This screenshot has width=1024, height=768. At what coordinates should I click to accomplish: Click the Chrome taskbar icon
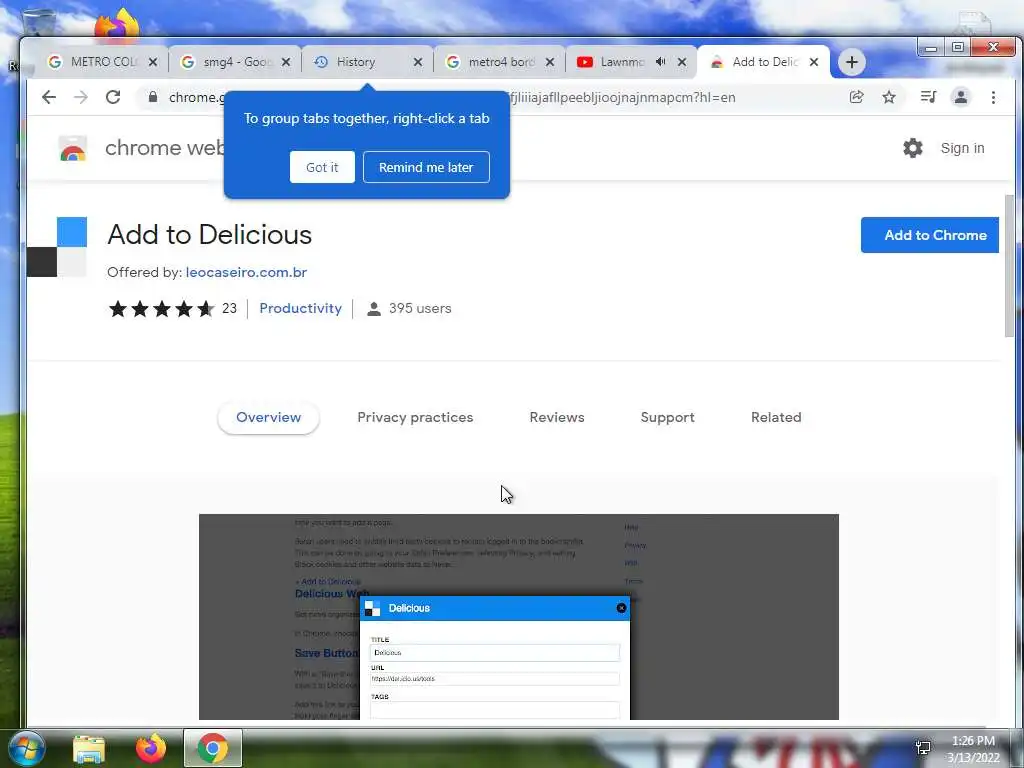point(213,748)
